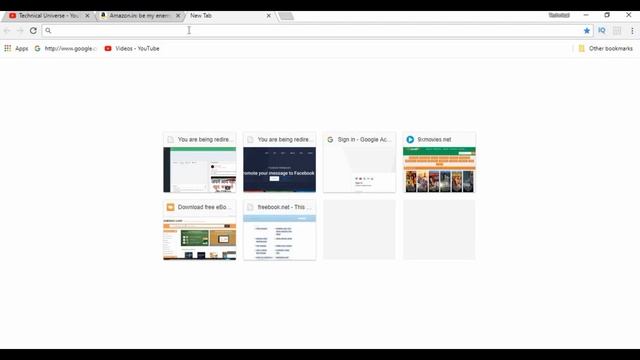Open Chrome's three-dot menu
This screenshot has height=360, width=640.
(632, 31)
